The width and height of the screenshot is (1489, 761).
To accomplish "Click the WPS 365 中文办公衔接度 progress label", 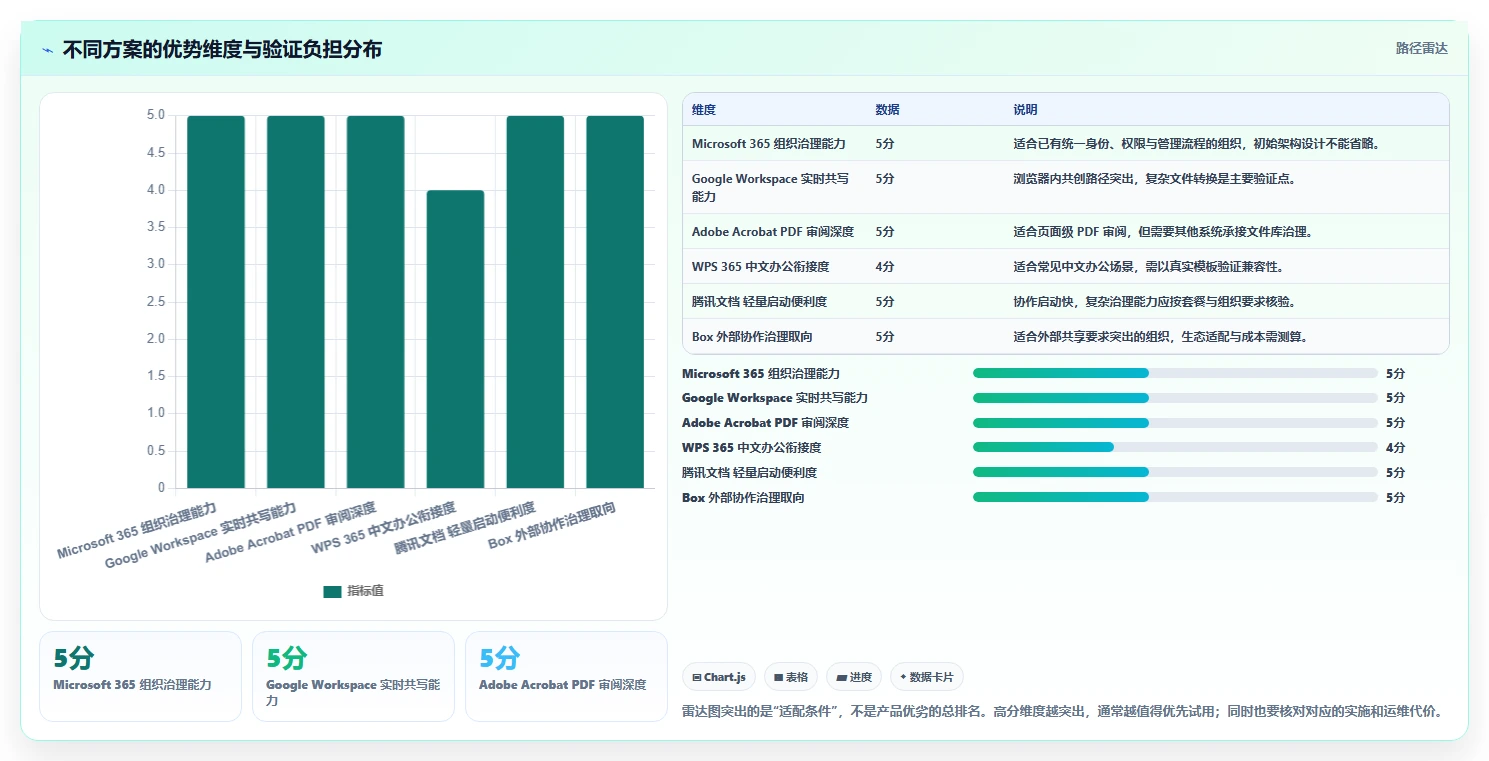I will pyautogui.click(x=752, y=448).
